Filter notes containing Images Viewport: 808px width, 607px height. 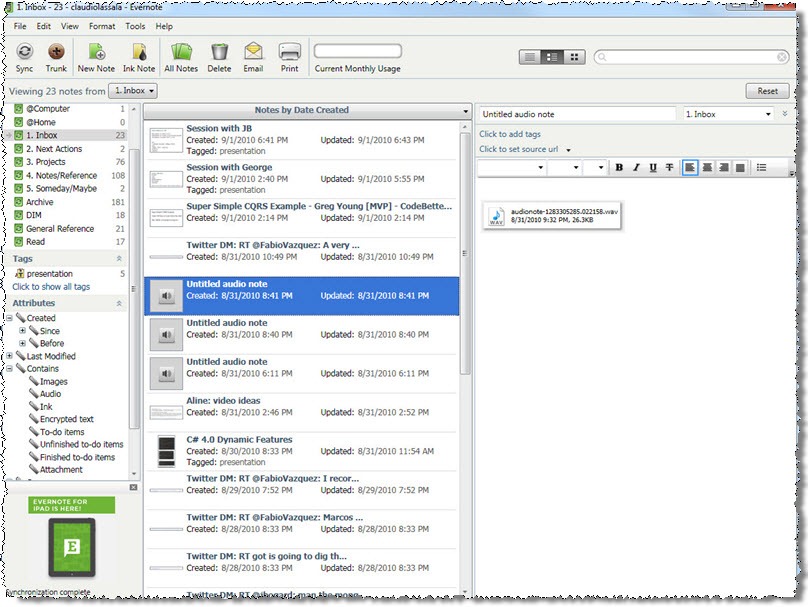(x=54, y=381)
